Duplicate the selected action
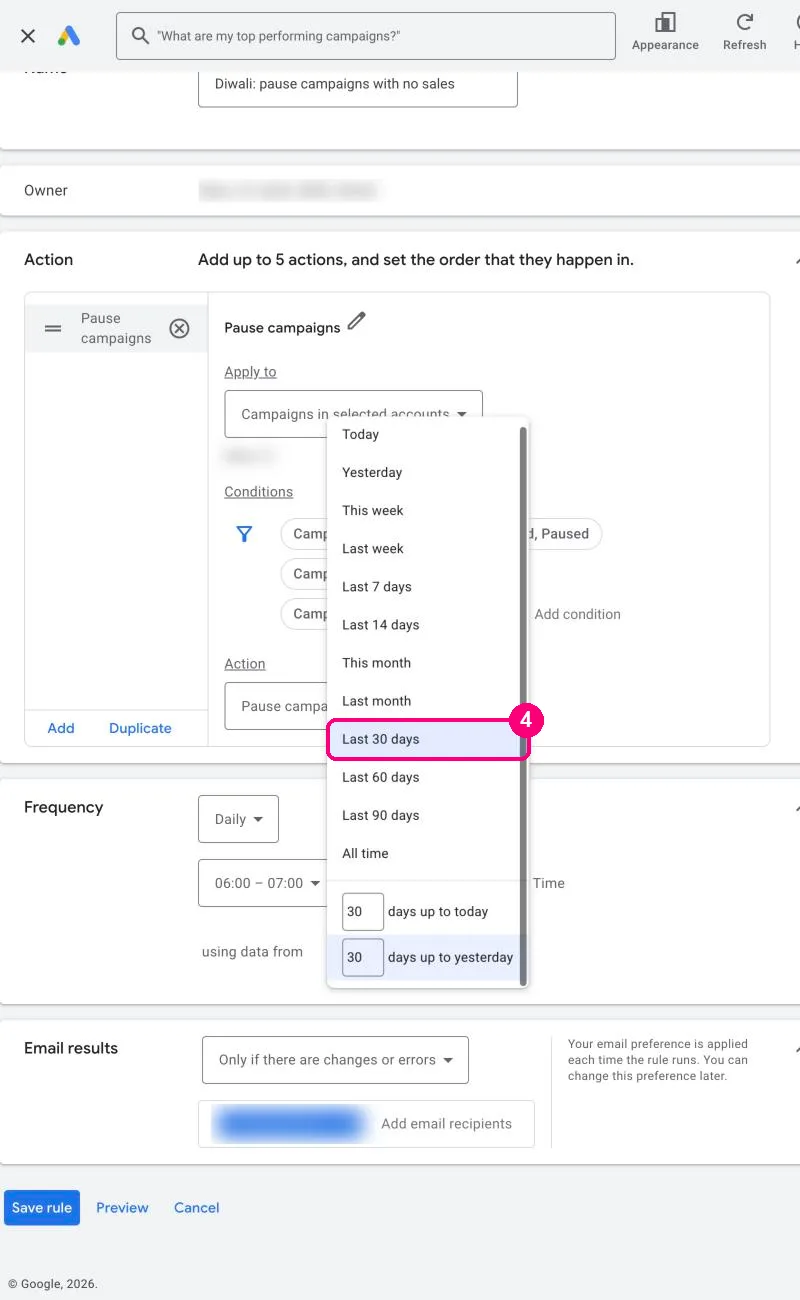Viewport: 800px width, 1300px height. coord(140,728)
